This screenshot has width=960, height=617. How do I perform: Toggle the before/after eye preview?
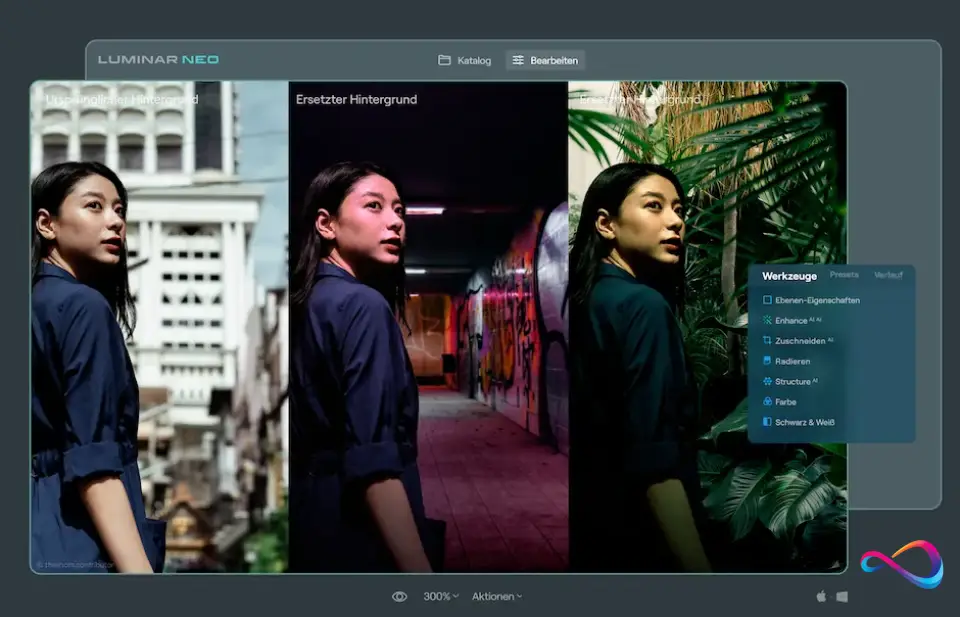pyautogui.click(x=400, y=595)
